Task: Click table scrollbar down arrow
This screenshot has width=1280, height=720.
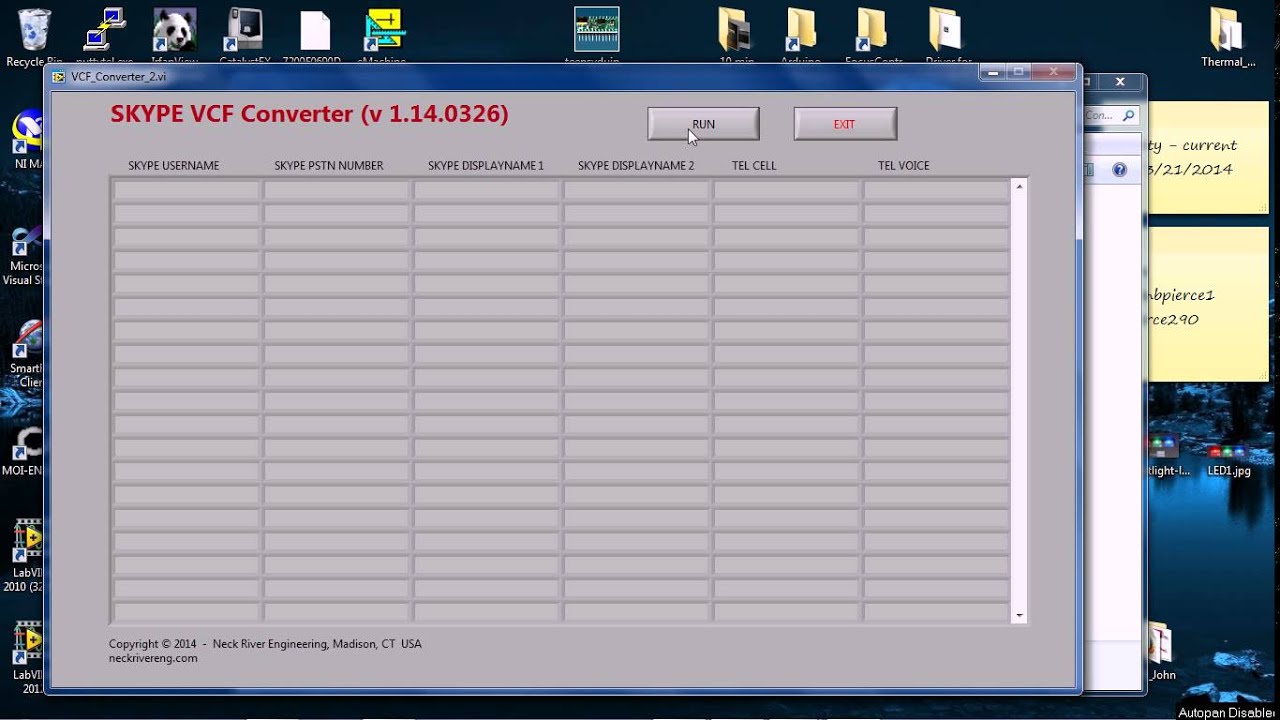Action: point(1019,616)
